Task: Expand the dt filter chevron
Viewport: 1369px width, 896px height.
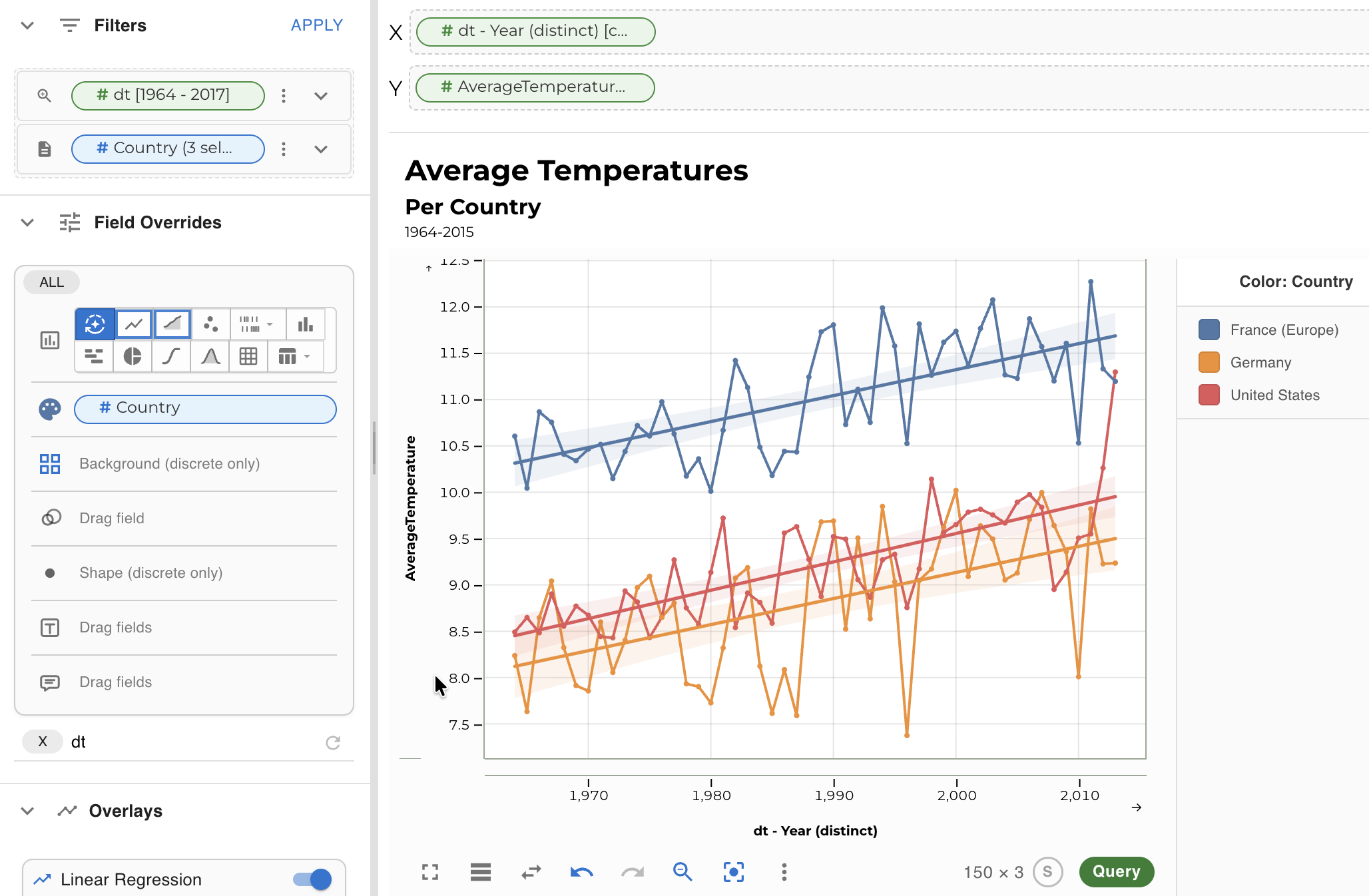Action: pos(321,95)
